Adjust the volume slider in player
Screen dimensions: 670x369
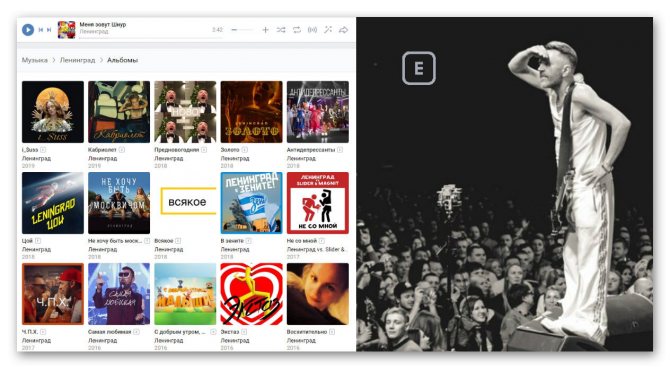click(241, 30)
